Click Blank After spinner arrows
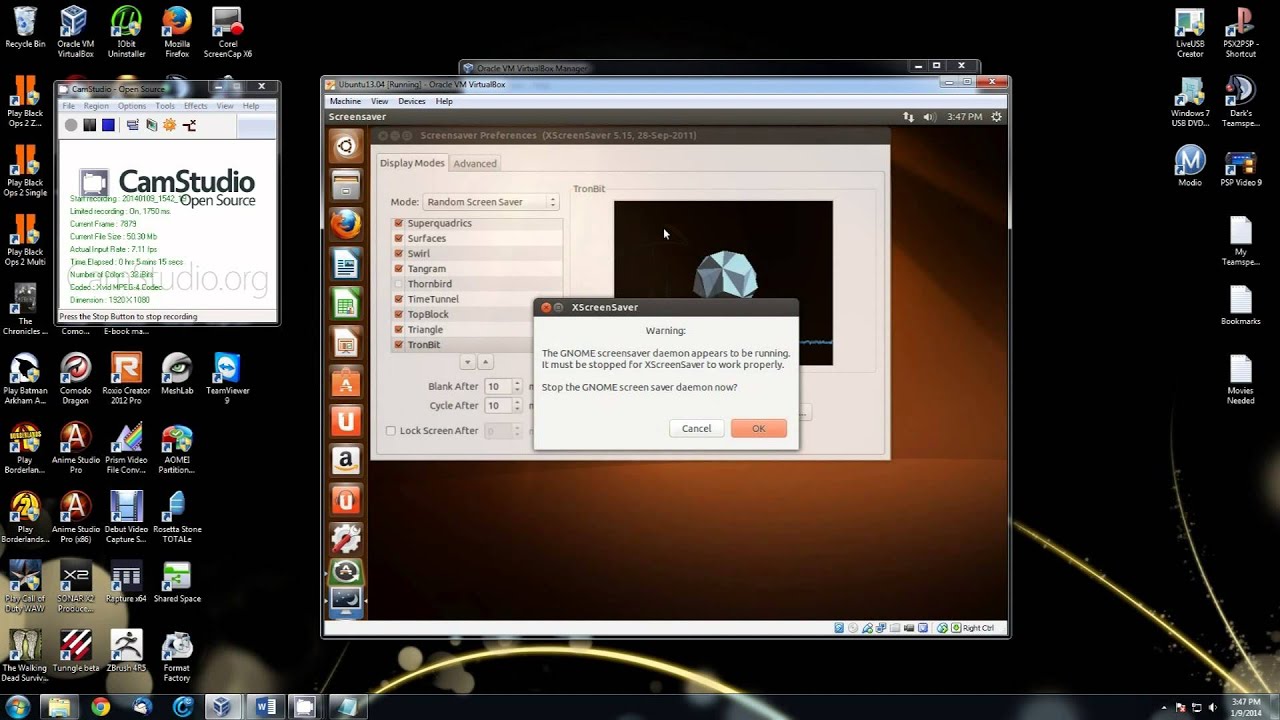The height and width of the screenshot is (720, 1280). 517,386
